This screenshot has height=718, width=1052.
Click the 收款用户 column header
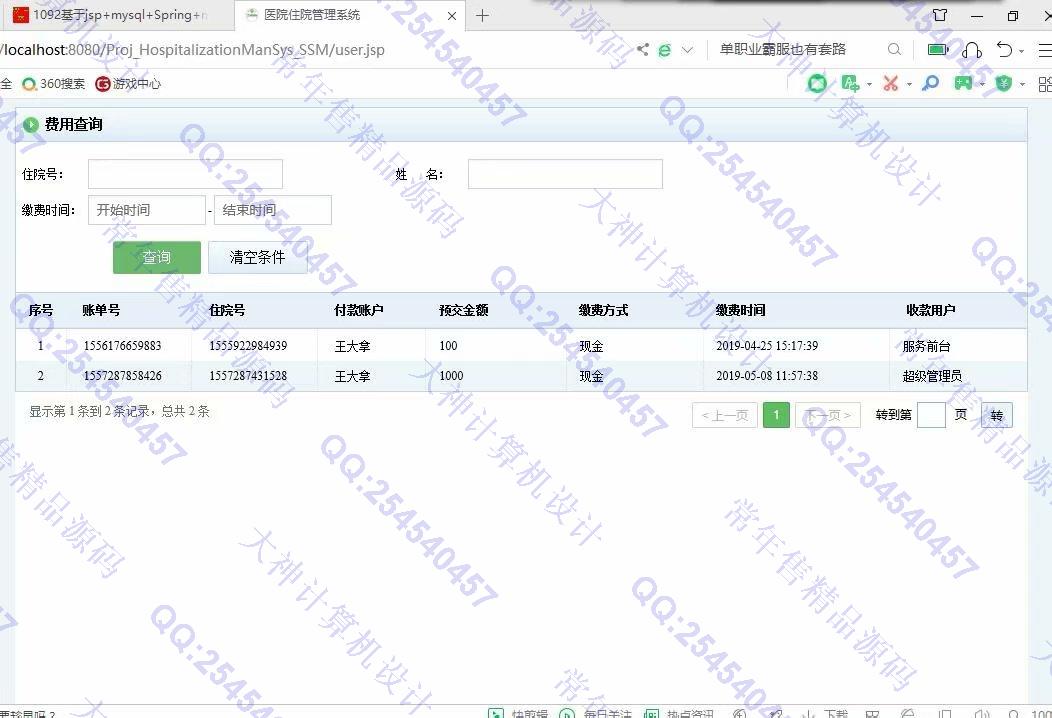point(931,310)
